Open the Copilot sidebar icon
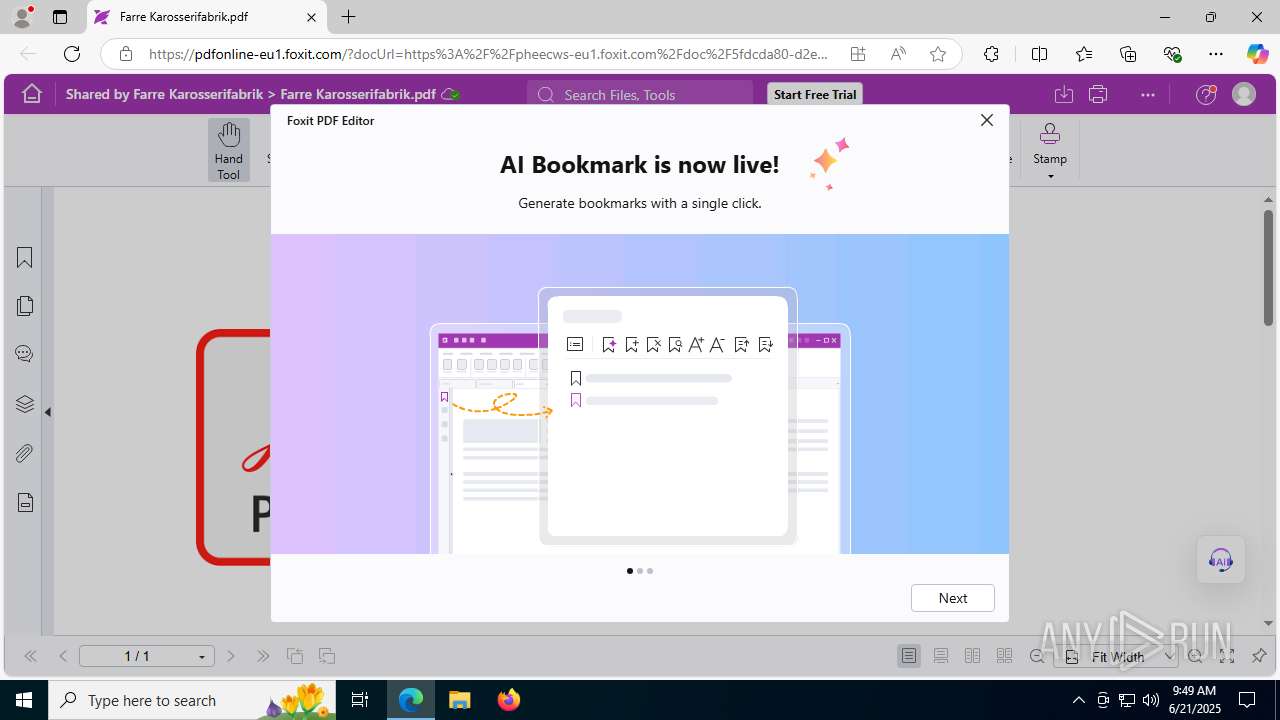Image resolution: width=1280 pixels, height=720 pixels. pos(1257,54)
